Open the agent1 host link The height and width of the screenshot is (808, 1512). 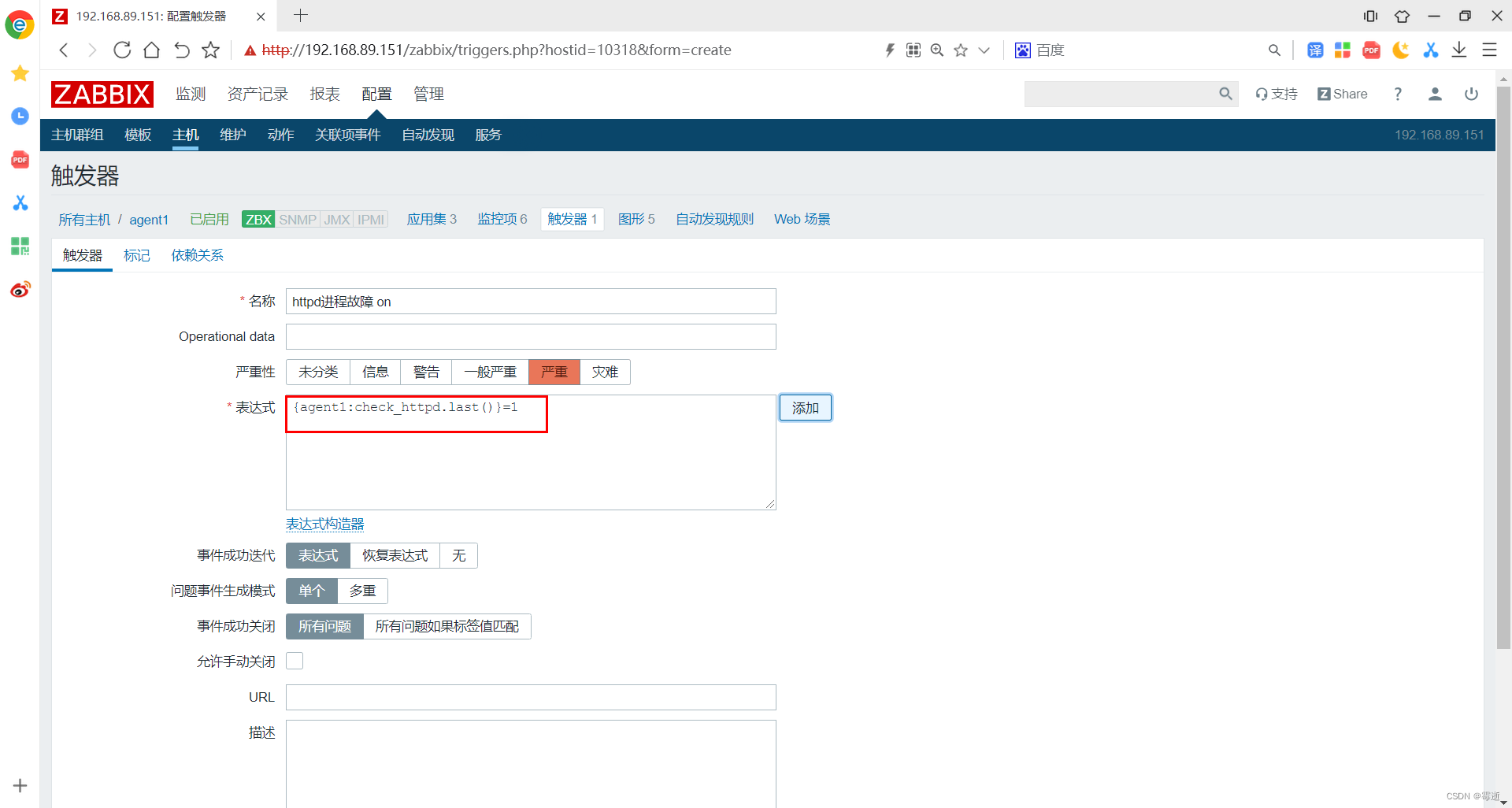click(x=149, y=220)
